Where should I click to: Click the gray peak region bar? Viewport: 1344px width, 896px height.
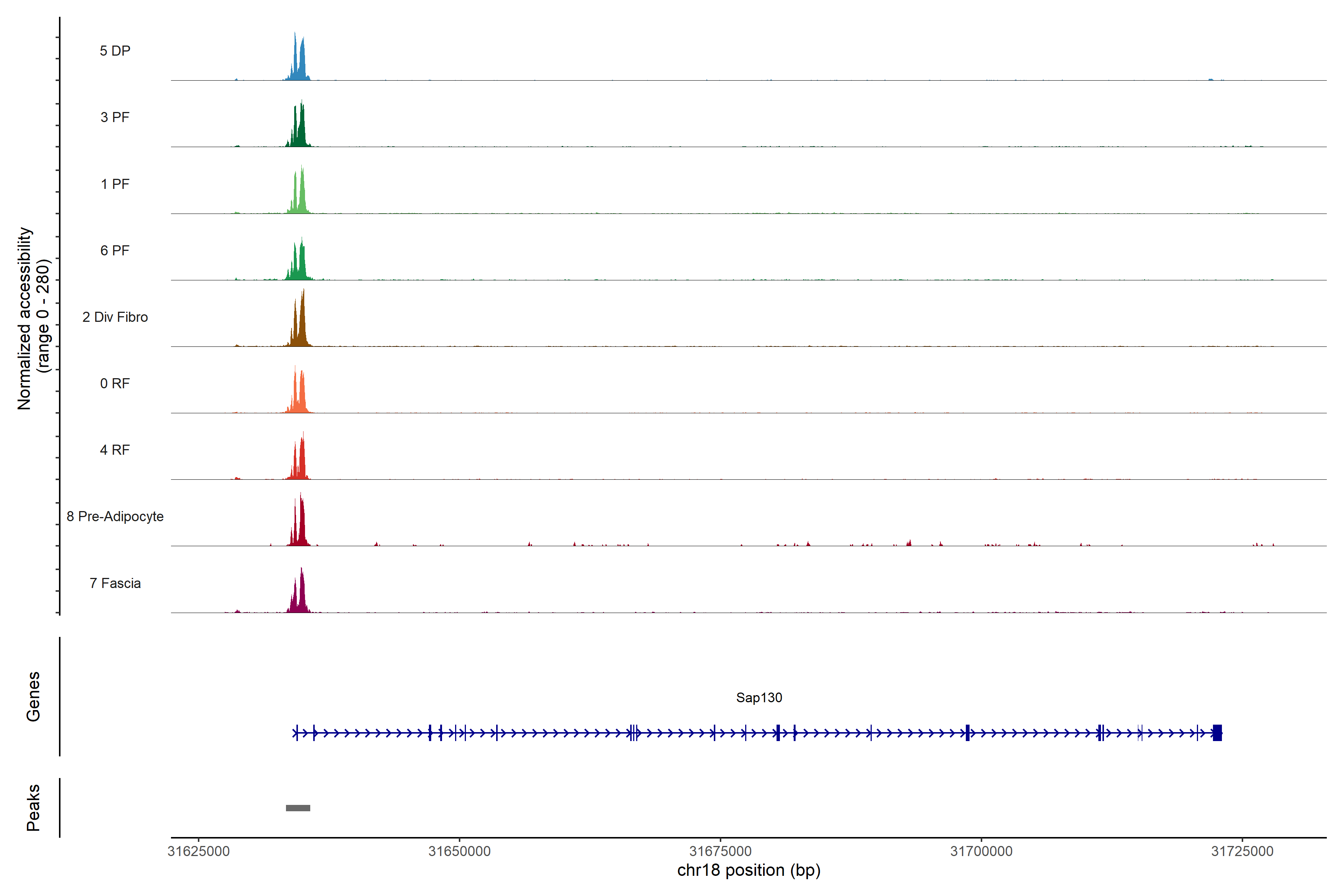point(298,808)
